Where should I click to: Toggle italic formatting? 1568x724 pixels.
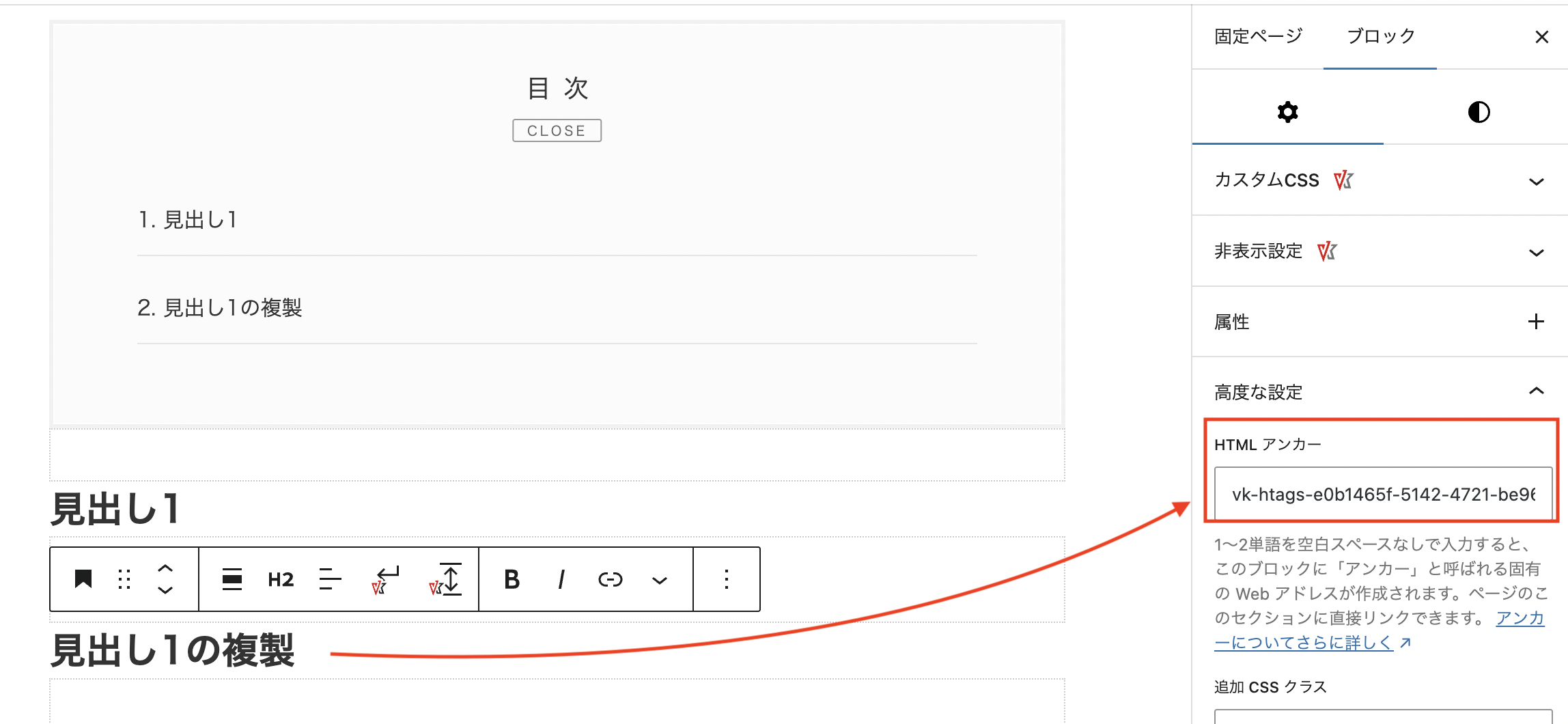pyautogui.click(x=561, y=579)
